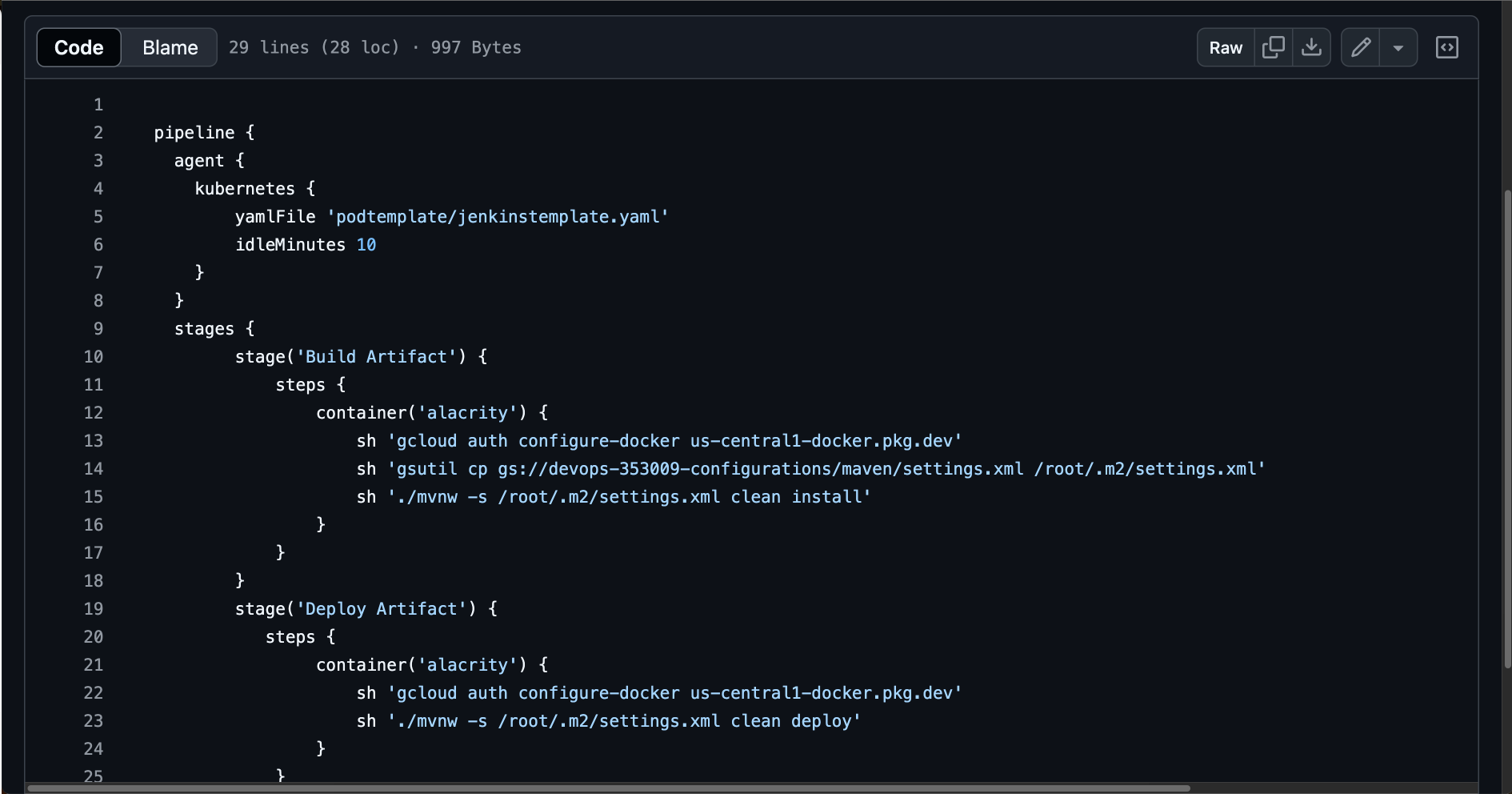Download the raw file

click(1311, 47)
